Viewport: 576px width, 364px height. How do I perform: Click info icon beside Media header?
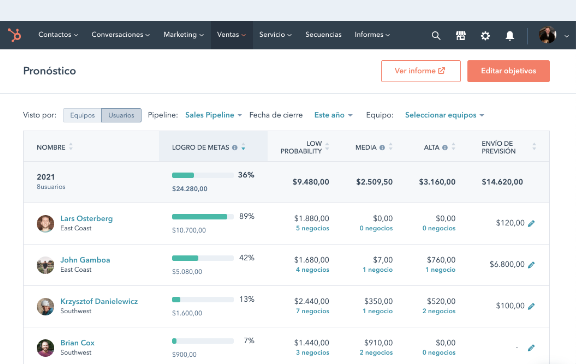(382, 148)
